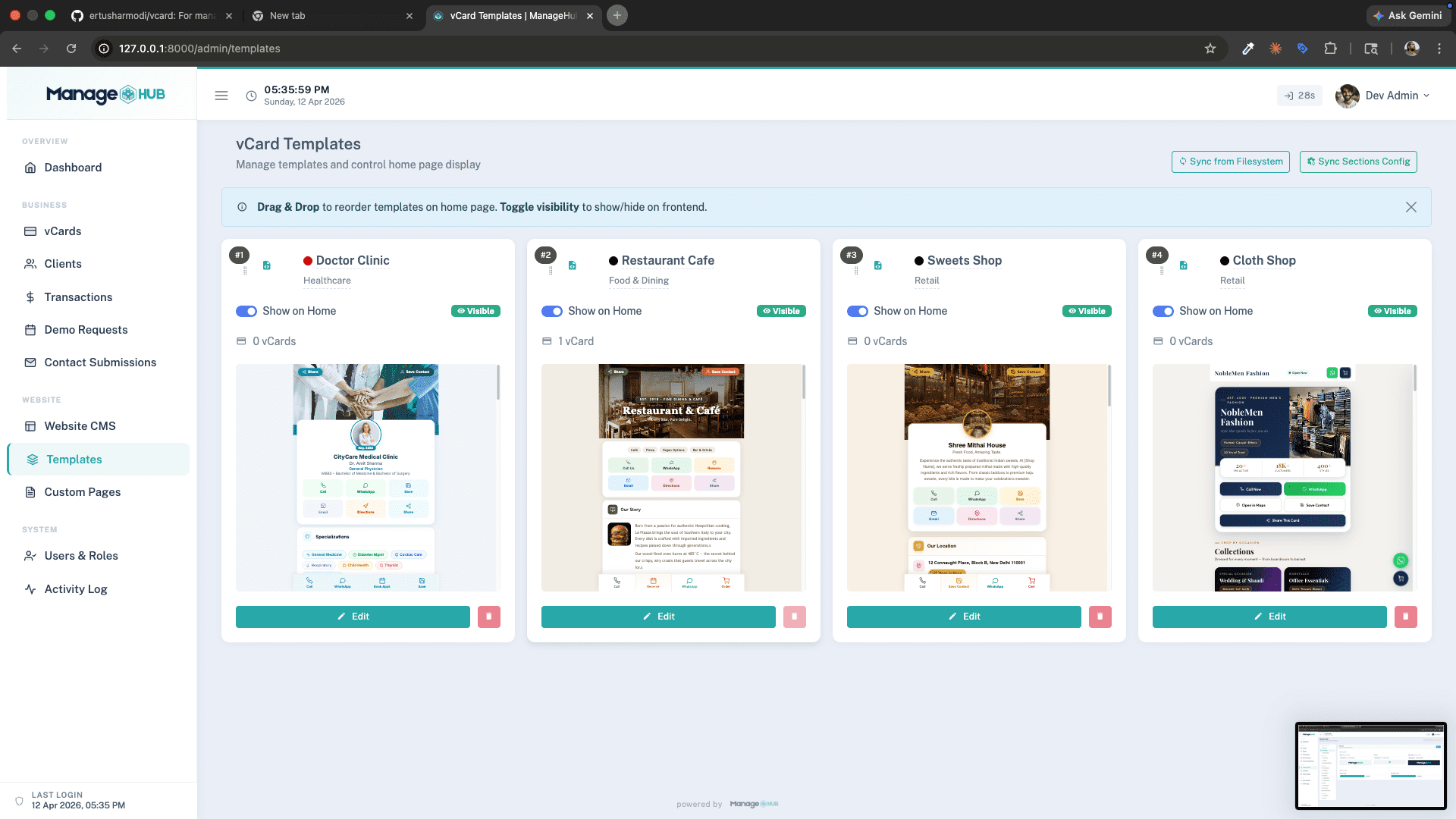Open Users & Roles in the sidebar
The image size is (1456, 819).
click(x=99, y=556)
